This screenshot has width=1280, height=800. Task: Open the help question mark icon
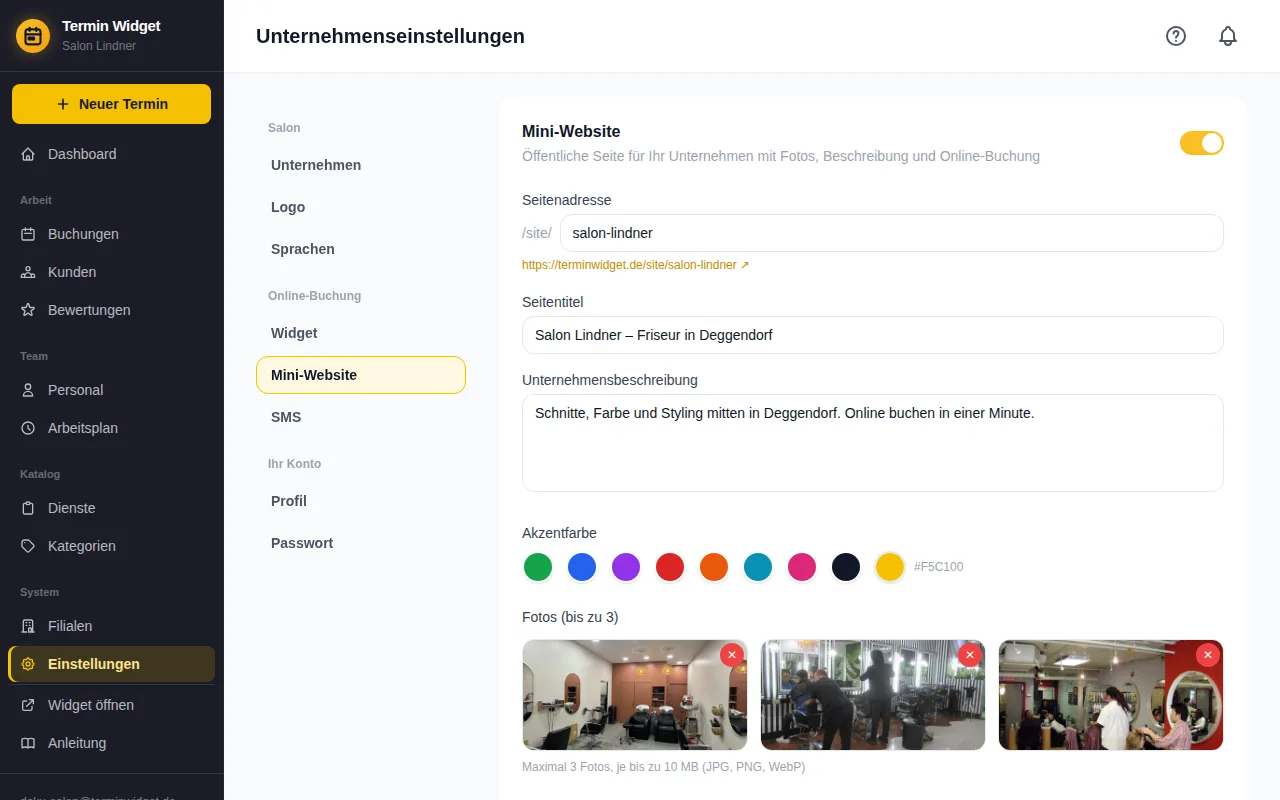[1176, 36]
